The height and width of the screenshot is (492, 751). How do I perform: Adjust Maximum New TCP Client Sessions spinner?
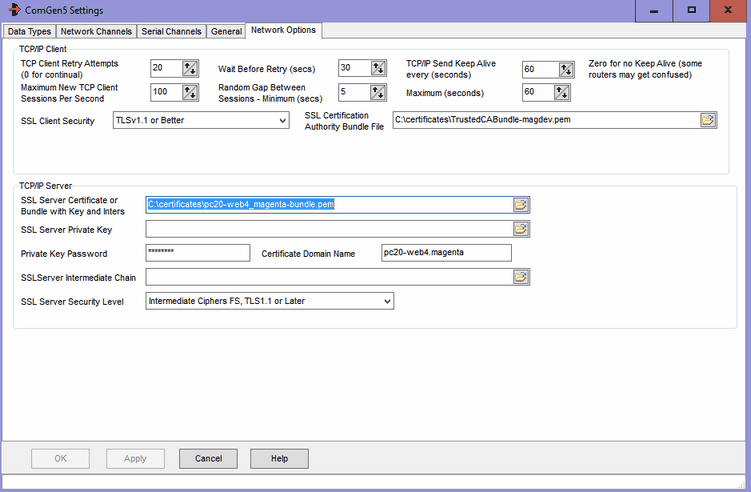[190, 92]
